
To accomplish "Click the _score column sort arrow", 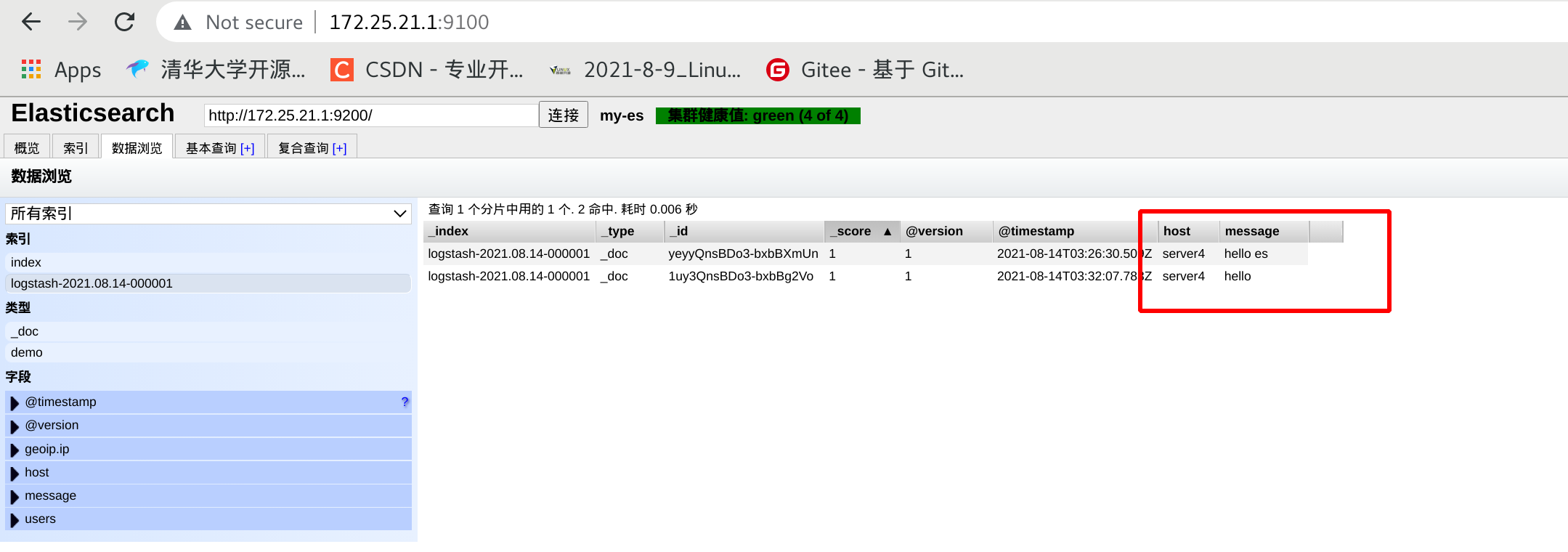I will tap(887, 231).
